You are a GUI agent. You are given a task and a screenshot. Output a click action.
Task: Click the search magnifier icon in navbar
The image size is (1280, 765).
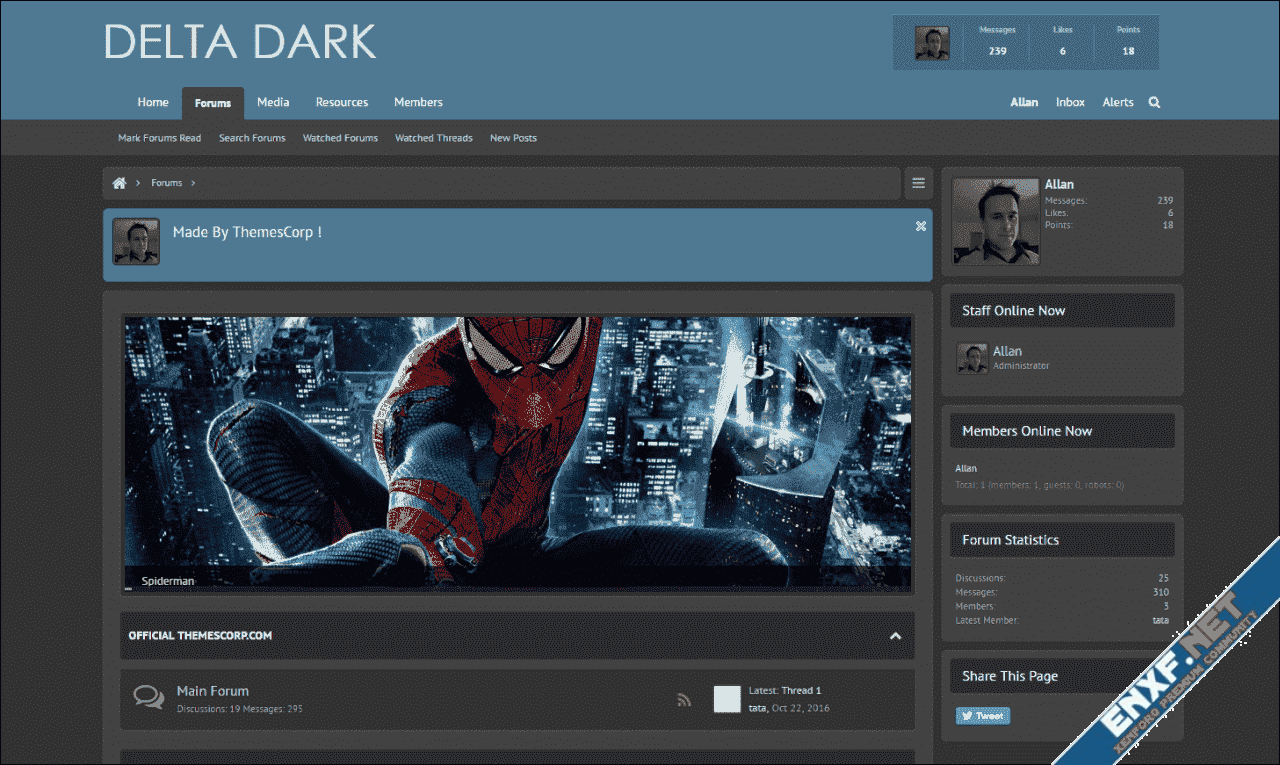pos(1154,102)
